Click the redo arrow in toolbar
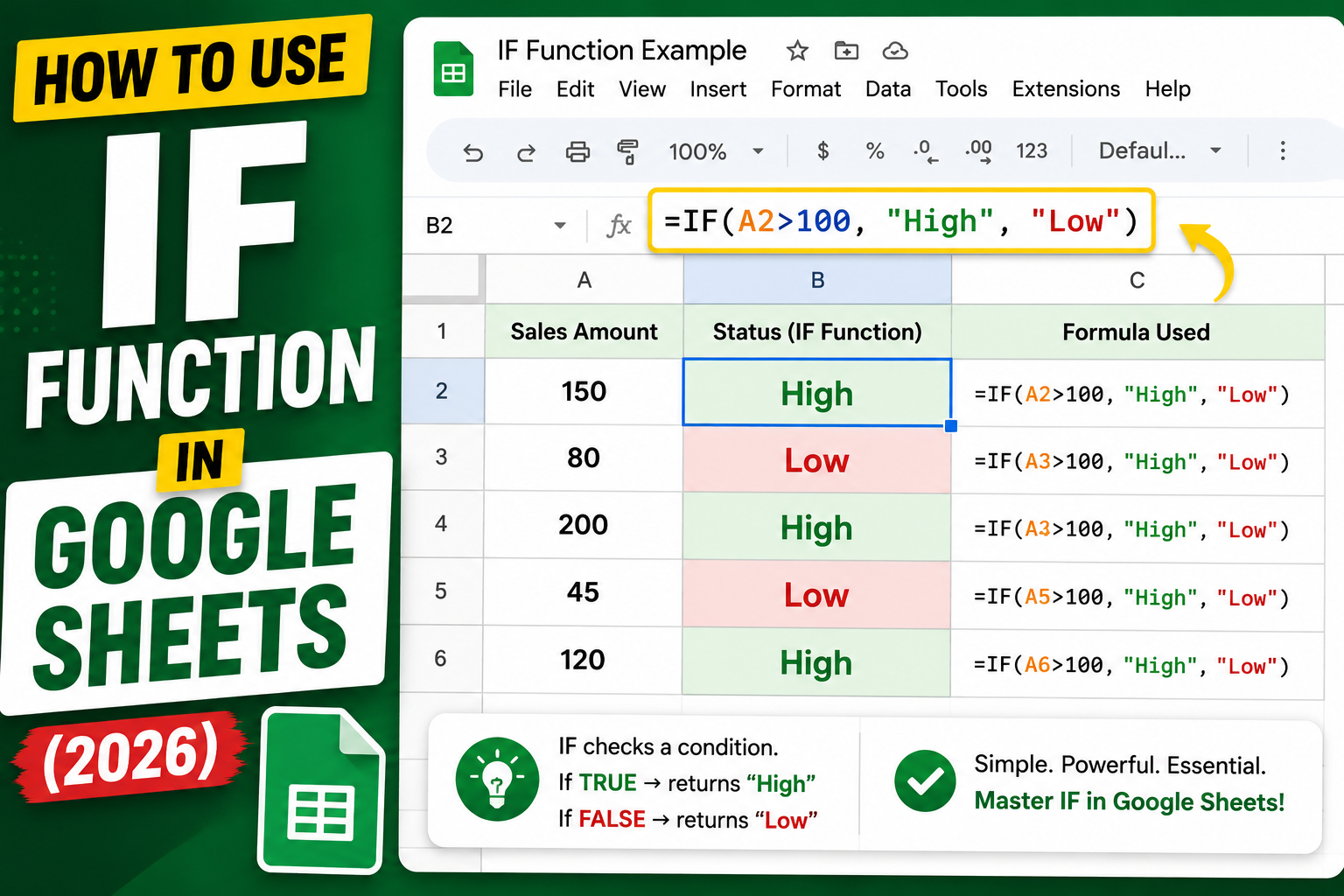This screenshot has width=1344, height=896. point(525,153)
